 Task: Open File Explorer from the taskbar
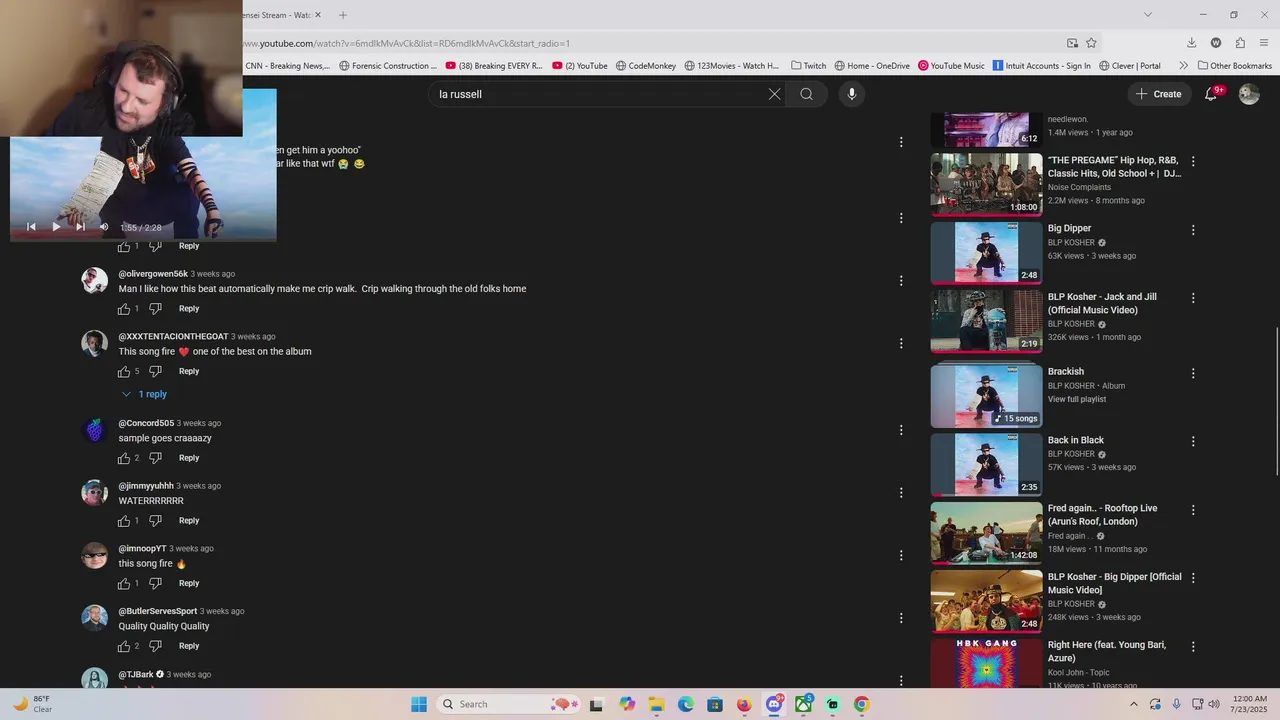coord(657,704)
